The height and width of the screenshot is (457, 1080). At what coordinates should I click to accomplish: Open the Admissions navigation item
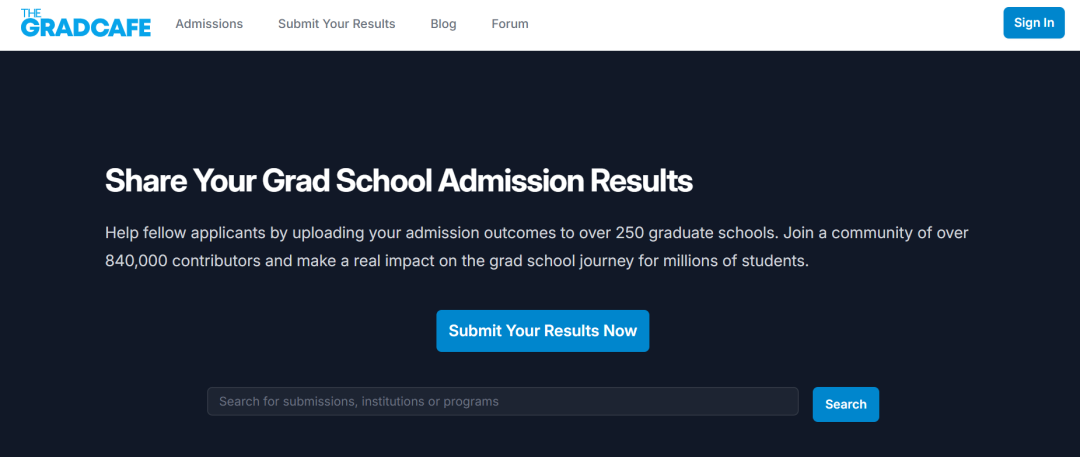tap(209, 24)
